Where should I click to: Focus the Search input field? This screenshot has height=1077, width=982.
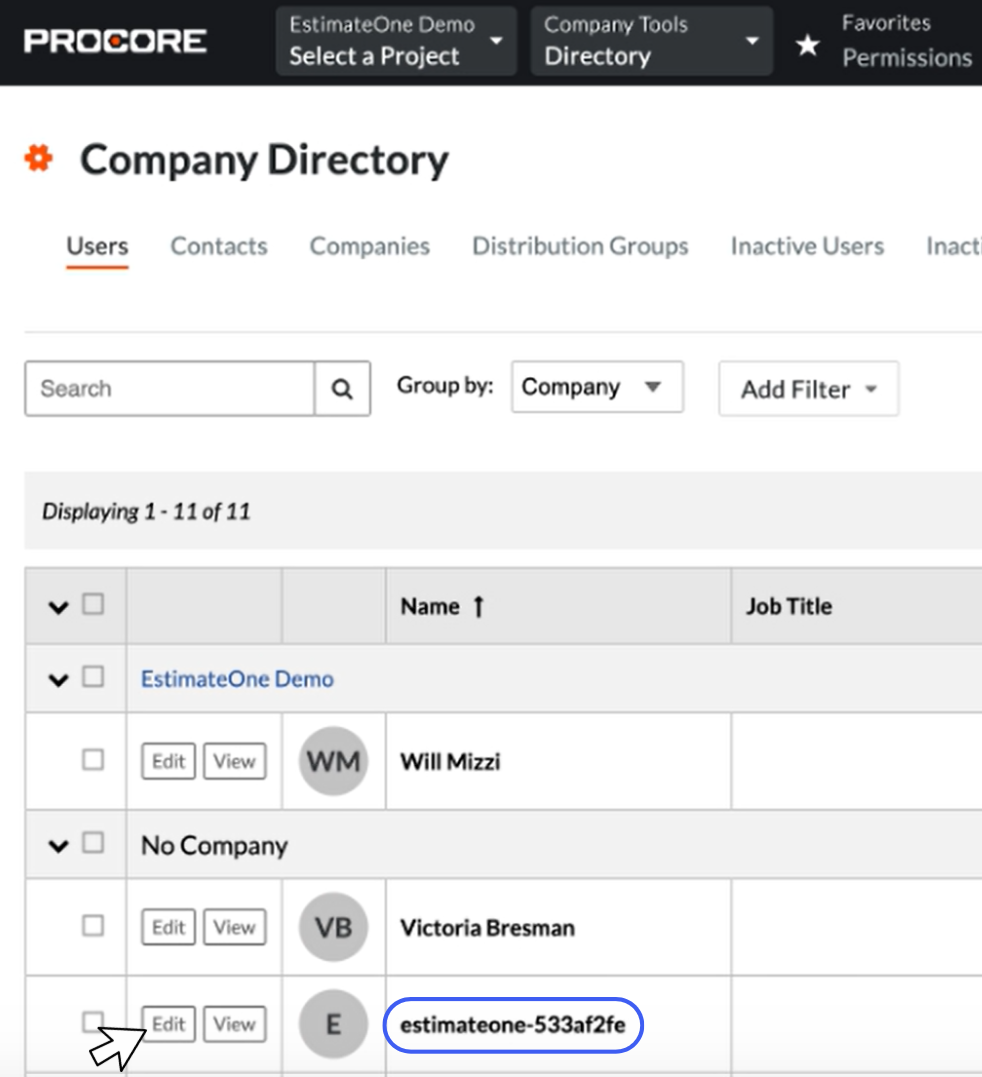click(170, 389)
